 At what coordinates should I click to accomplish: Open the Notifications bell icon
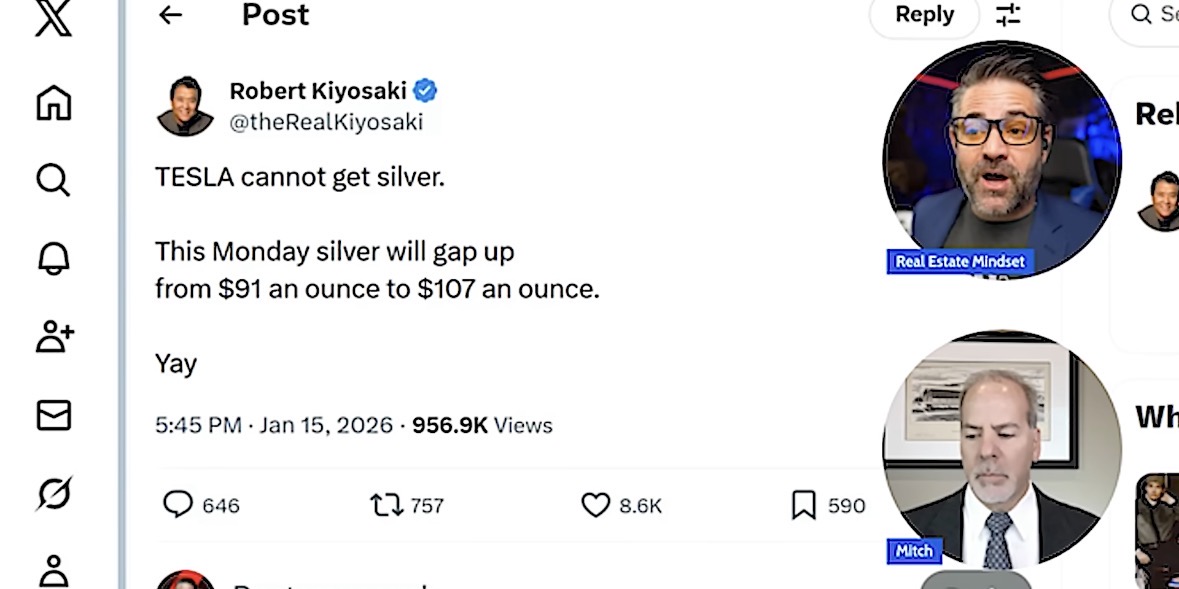click(53, 258)
